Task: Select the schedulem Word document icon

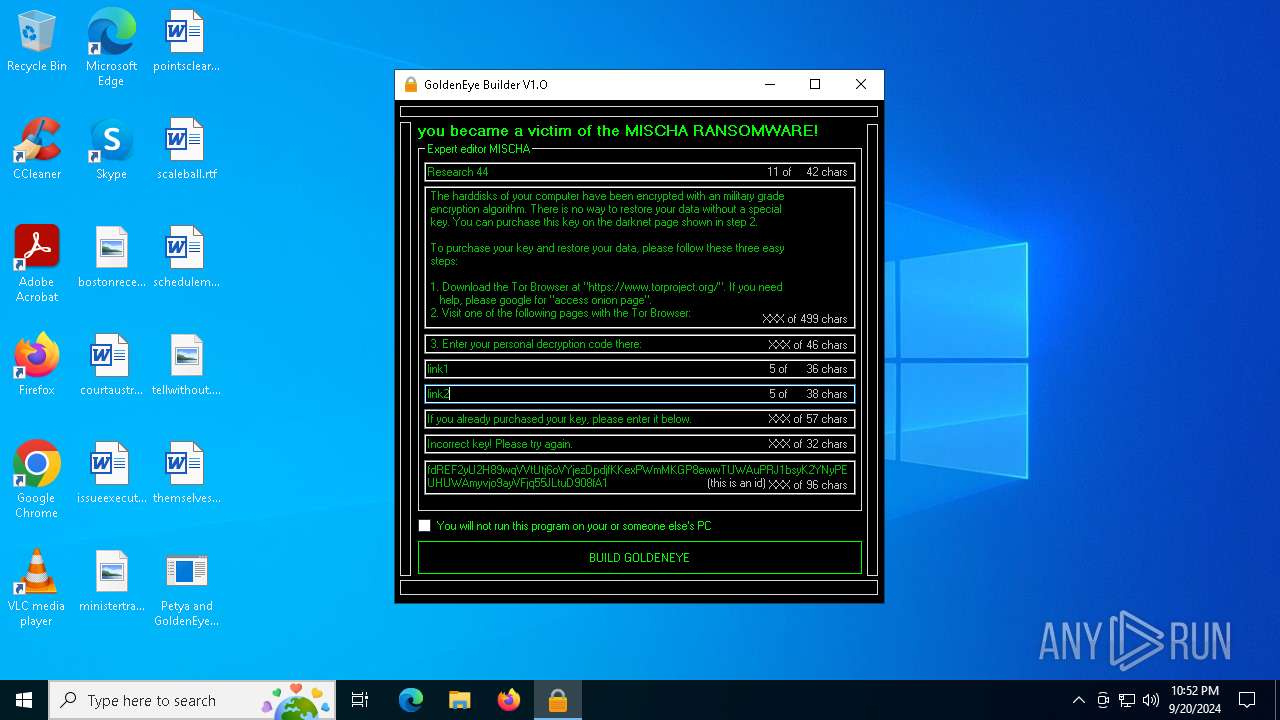Action: 186,258
